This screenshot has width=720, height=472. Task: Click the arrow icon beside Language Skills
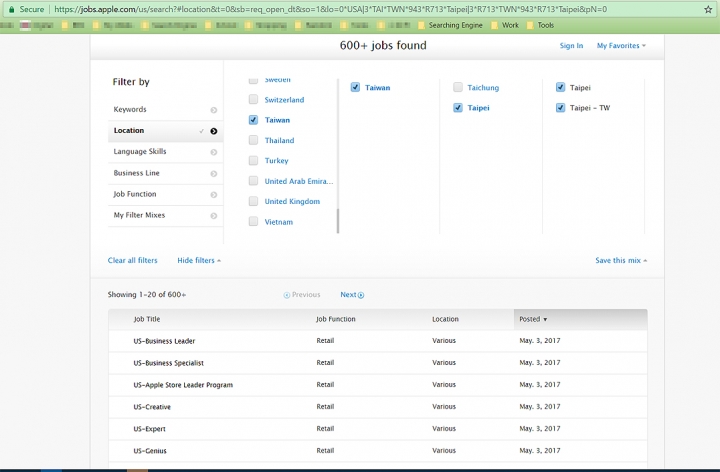[214, 152]
